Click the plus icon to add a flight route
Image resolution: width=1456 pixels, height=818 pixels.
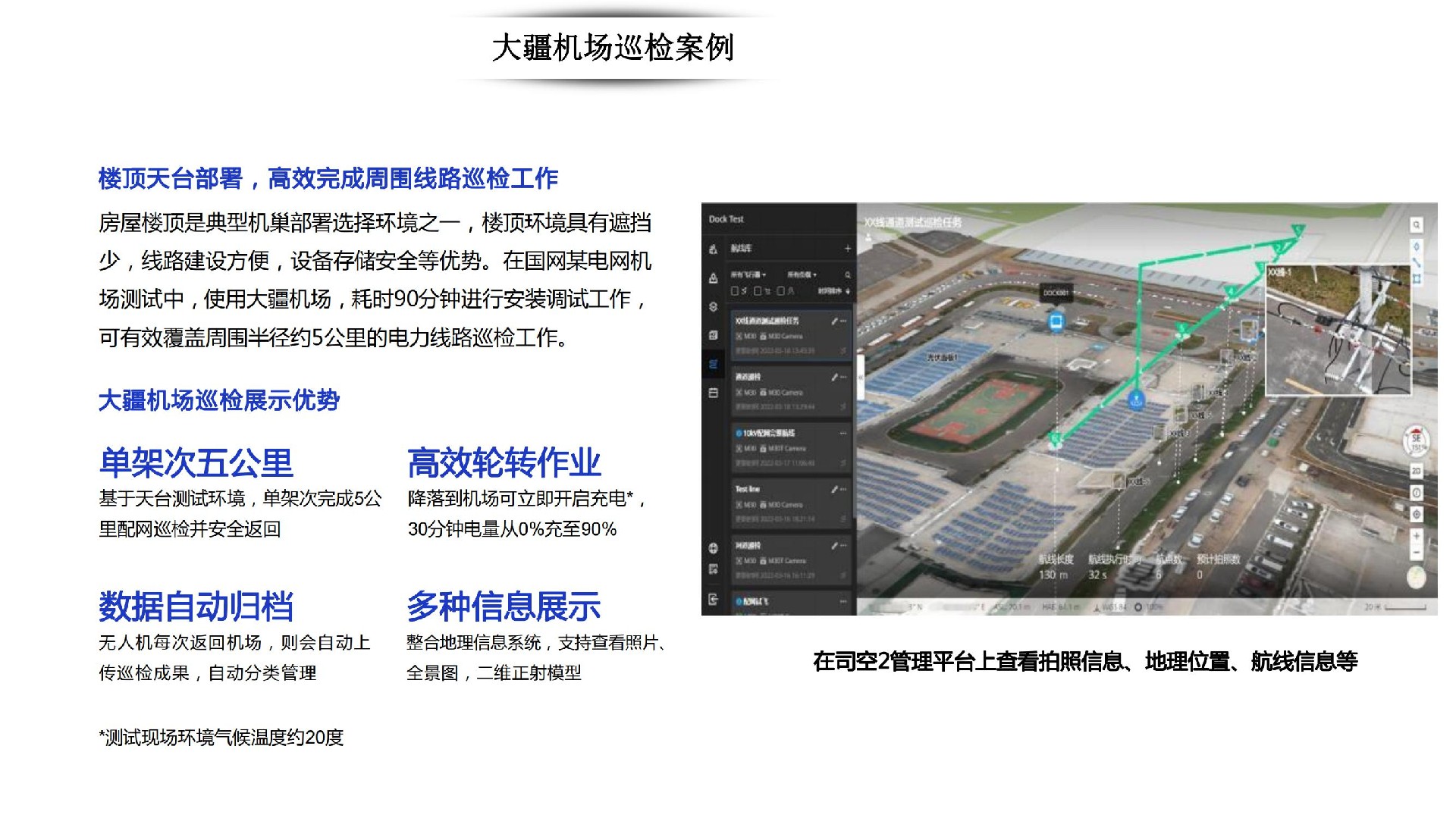click(x=847, y=249)
